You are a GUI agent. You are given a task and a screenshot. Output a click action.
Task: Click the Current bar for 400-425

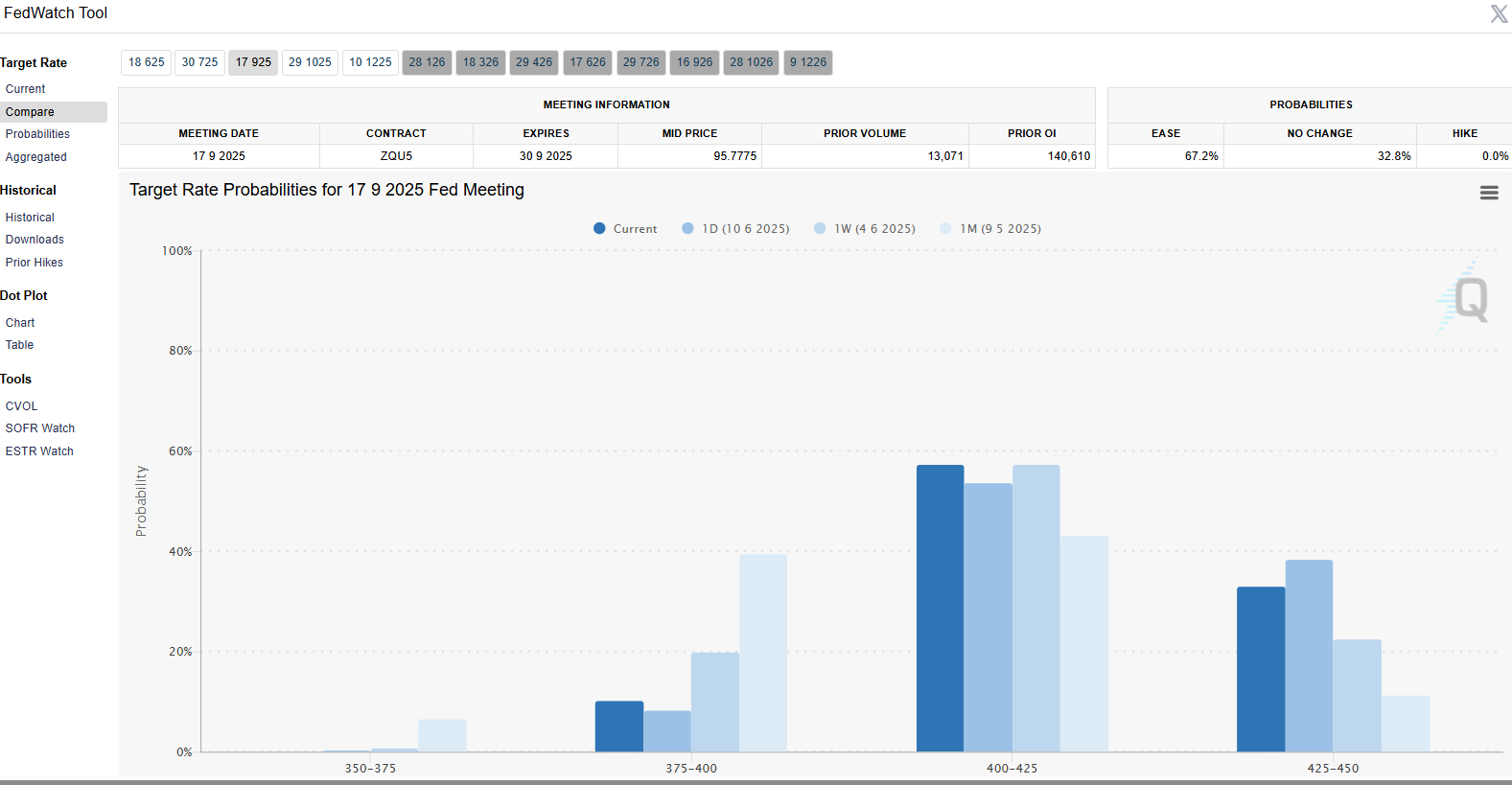940,609
